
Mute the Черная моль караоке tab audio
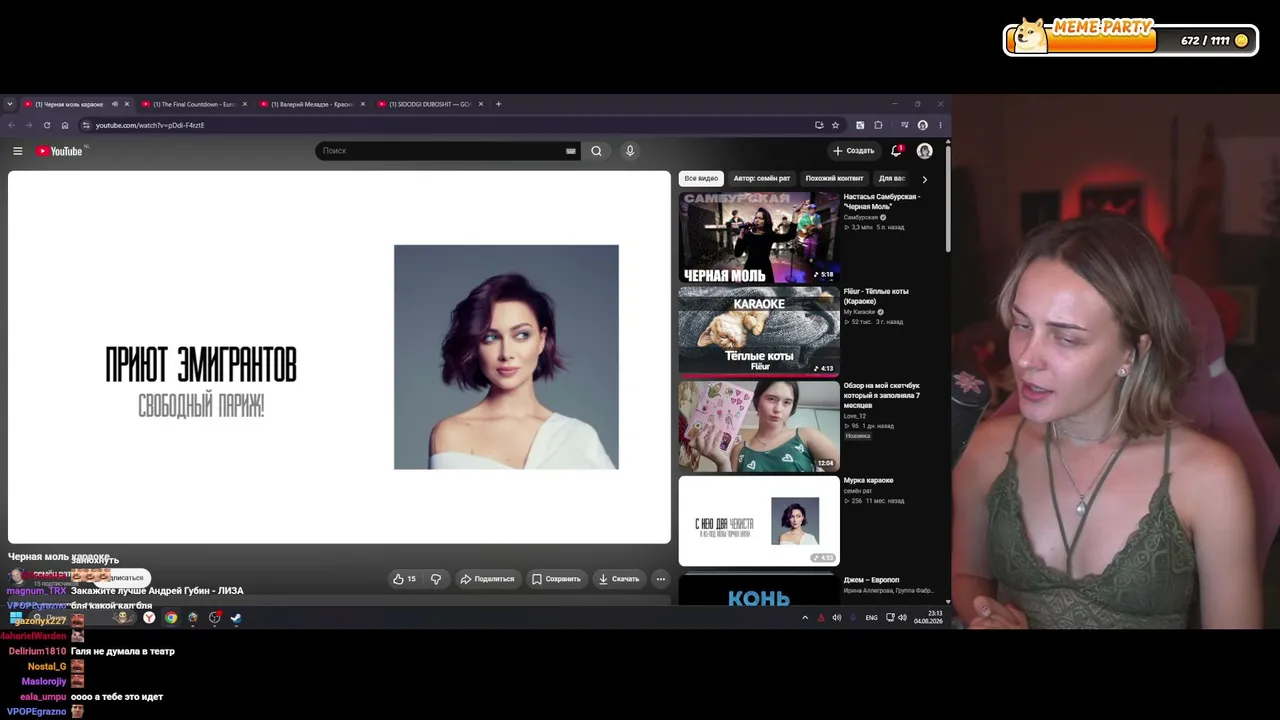click(114, 104)
